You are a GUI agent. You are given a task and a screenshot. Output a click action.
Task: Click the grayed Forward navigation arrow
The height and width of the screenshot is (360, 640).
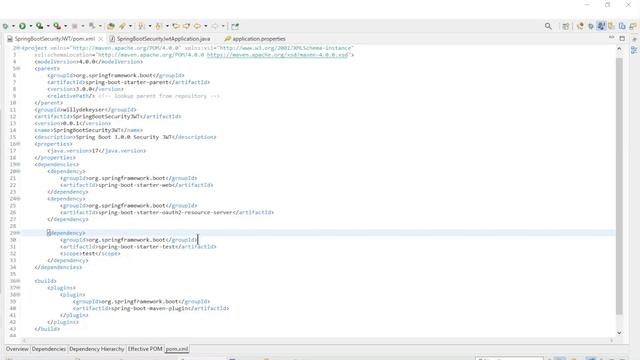[215, 26]
